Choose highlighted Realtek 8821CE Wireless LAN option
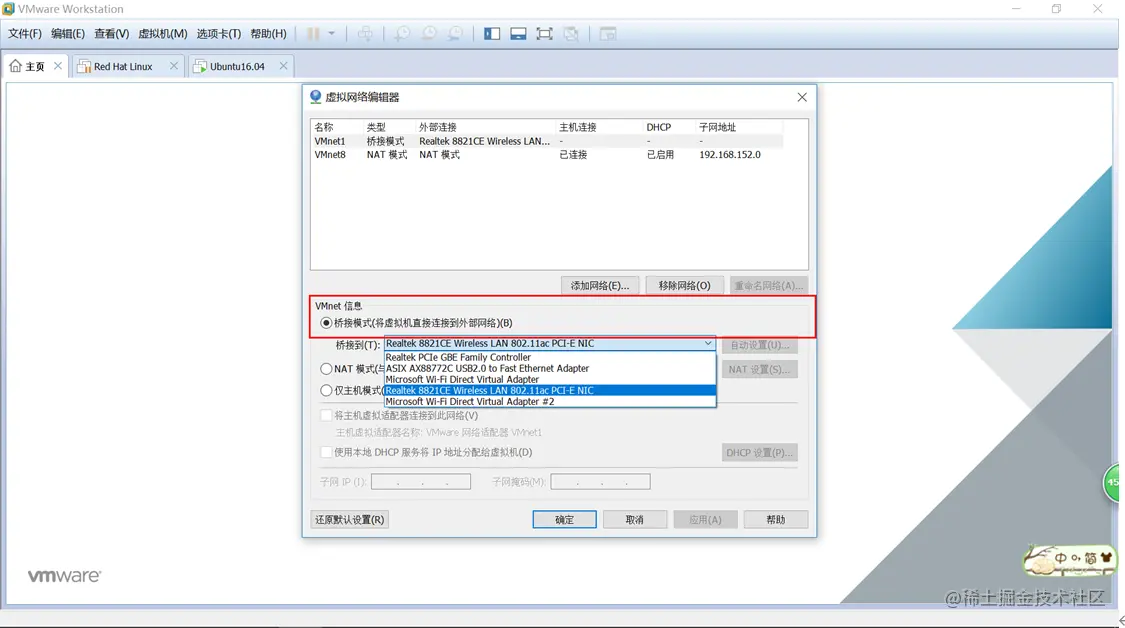Screen dimensions: 1125x628 [x=550, y=390]
